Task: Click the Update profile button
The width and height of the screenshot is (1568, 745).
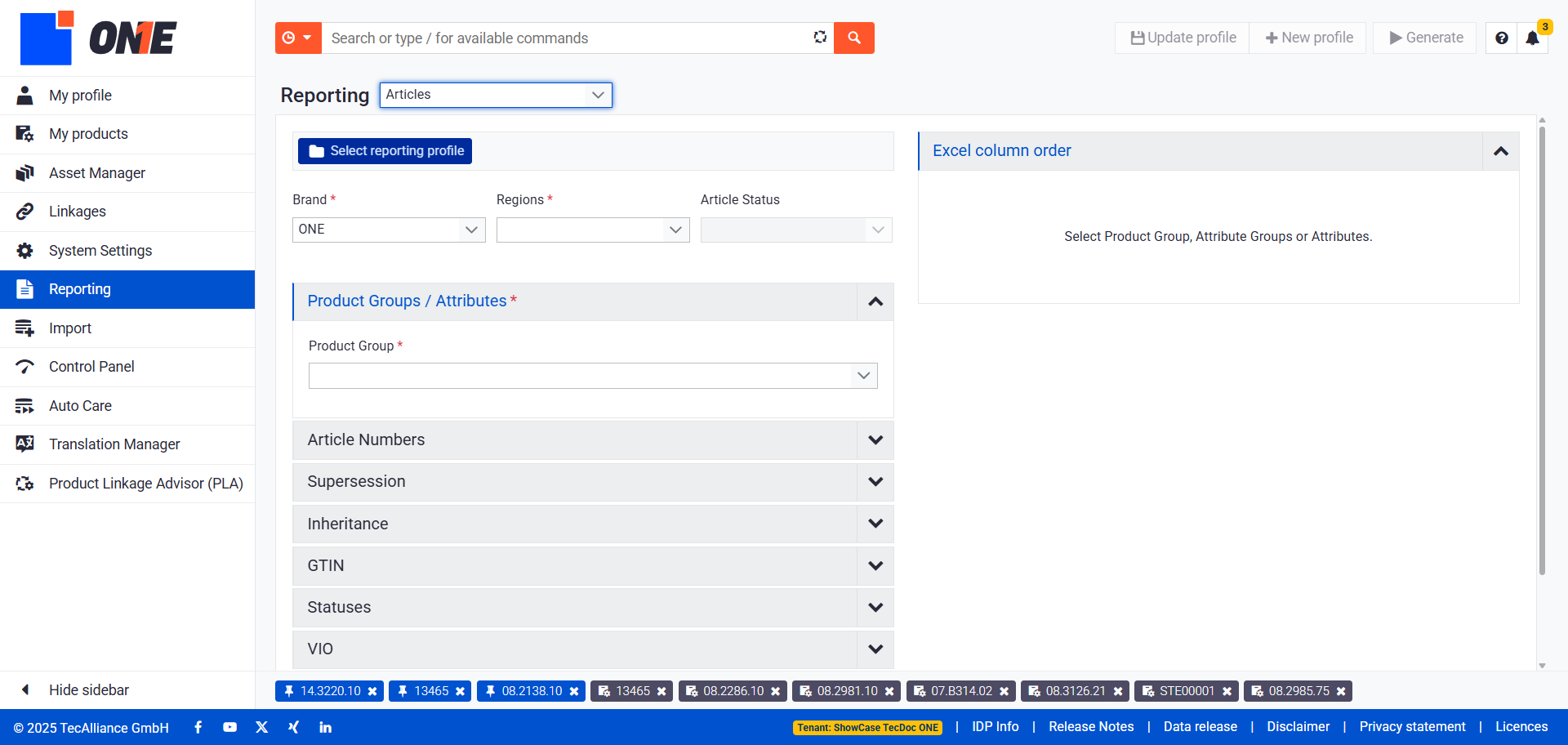Action: (x=1183, y=38)
